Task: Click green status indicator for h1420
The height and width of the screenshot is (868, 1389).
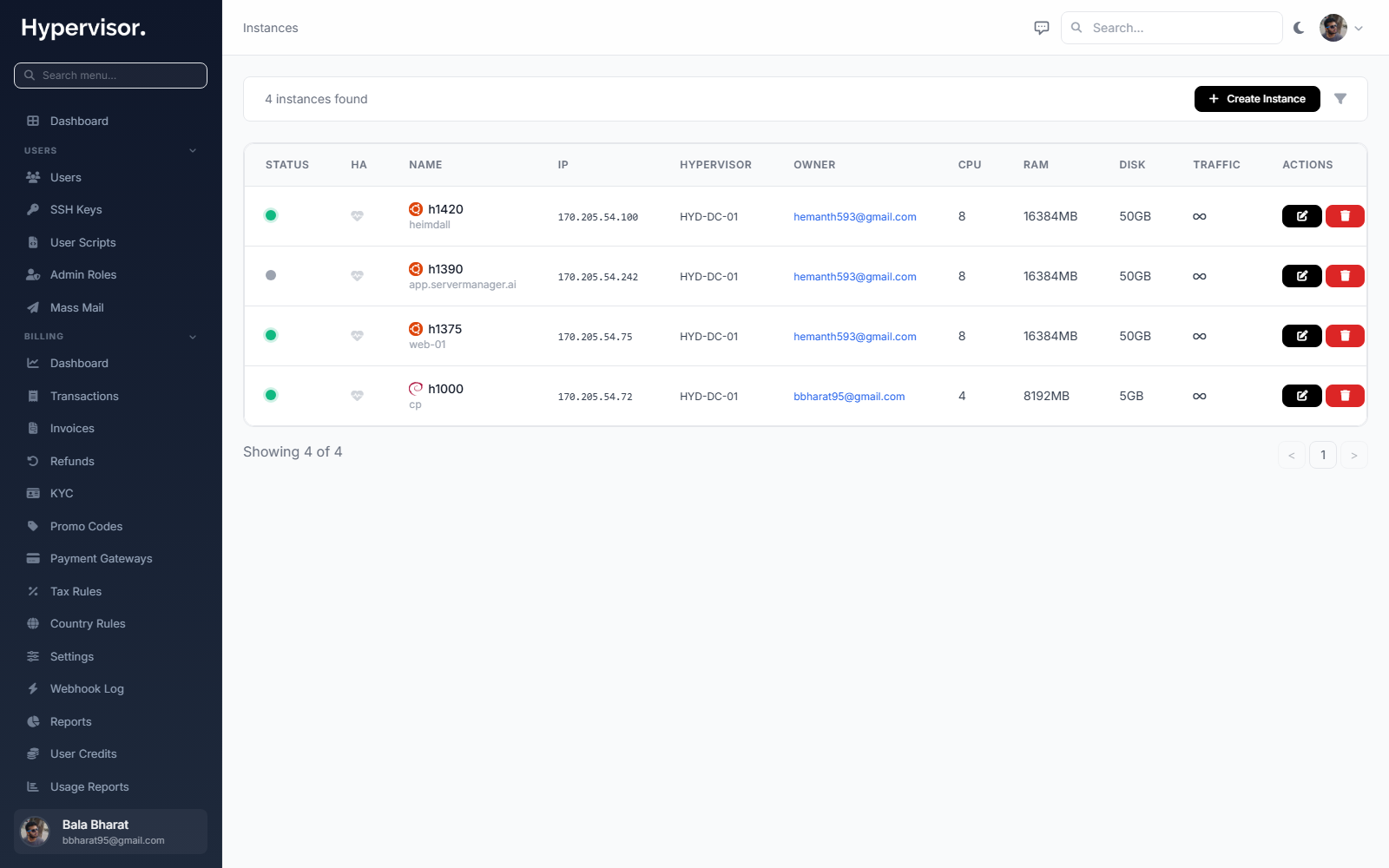Action: [271, 215]
